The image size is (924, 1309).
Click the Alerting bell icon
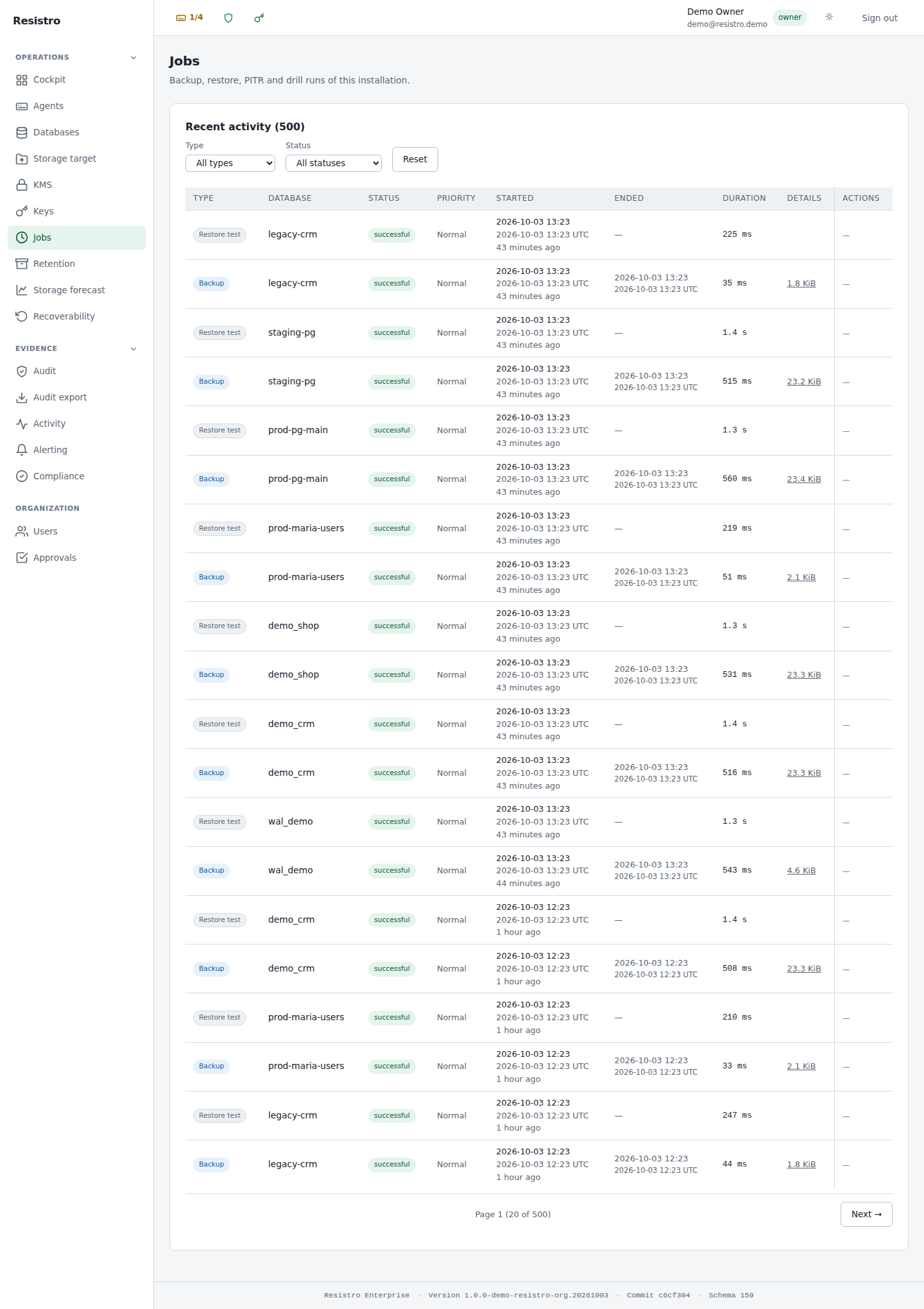(x=22, y=450)
